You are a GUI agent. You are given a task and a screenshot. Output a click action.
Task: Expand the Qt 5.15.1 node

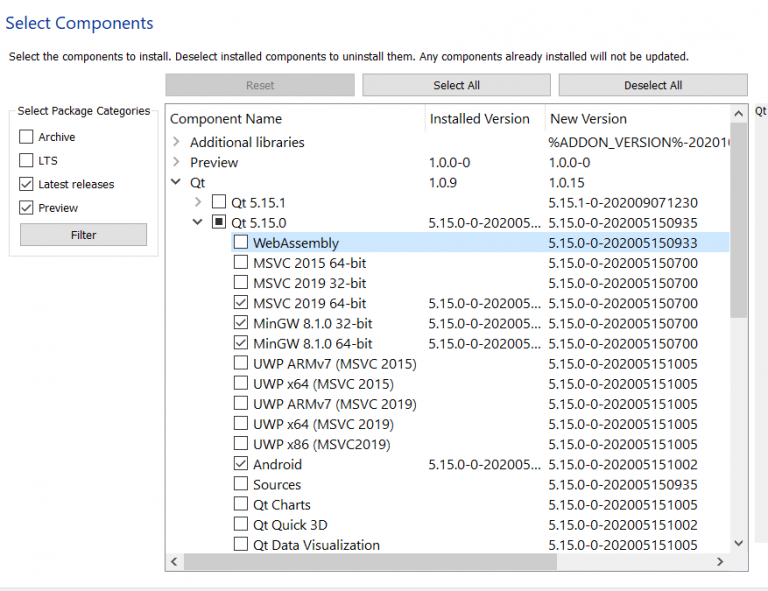tap(198, 203)
